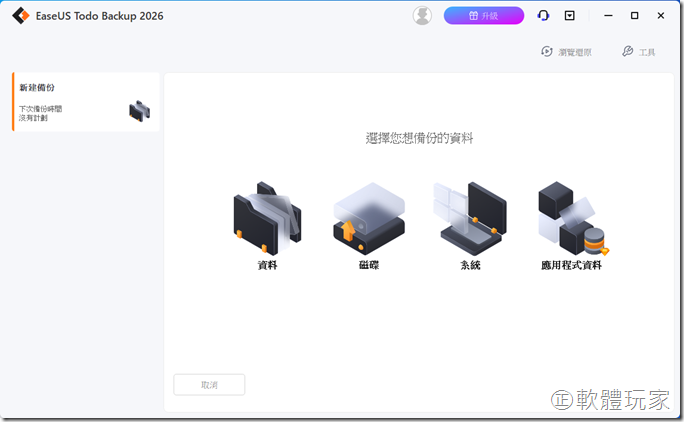This screenshot has height=422, width=684.
Task: Click the 應用程式資料 label text
Action: point(571,266)
